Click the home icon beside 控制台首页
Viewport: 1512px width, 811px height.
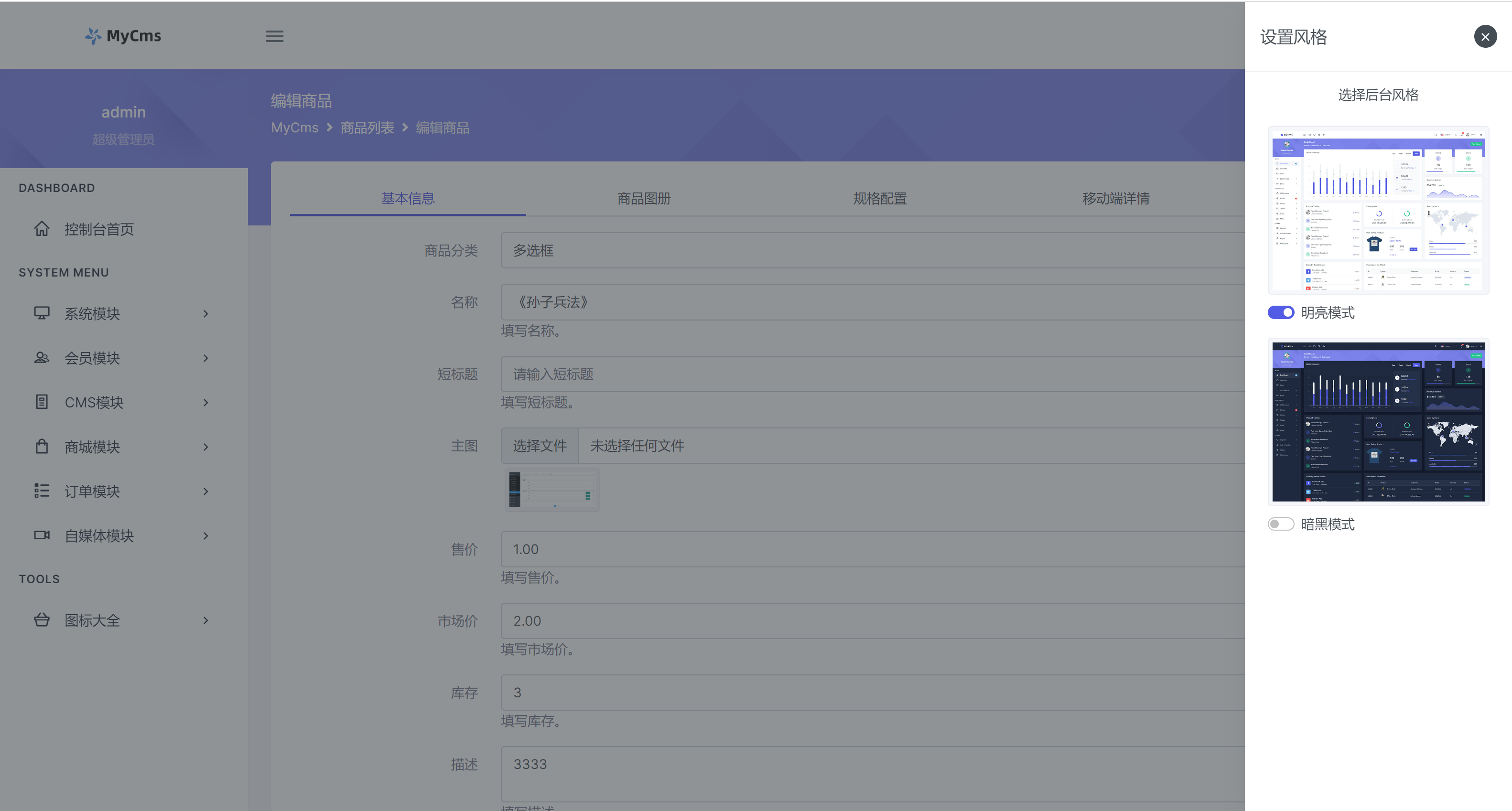tap(42, 228)
